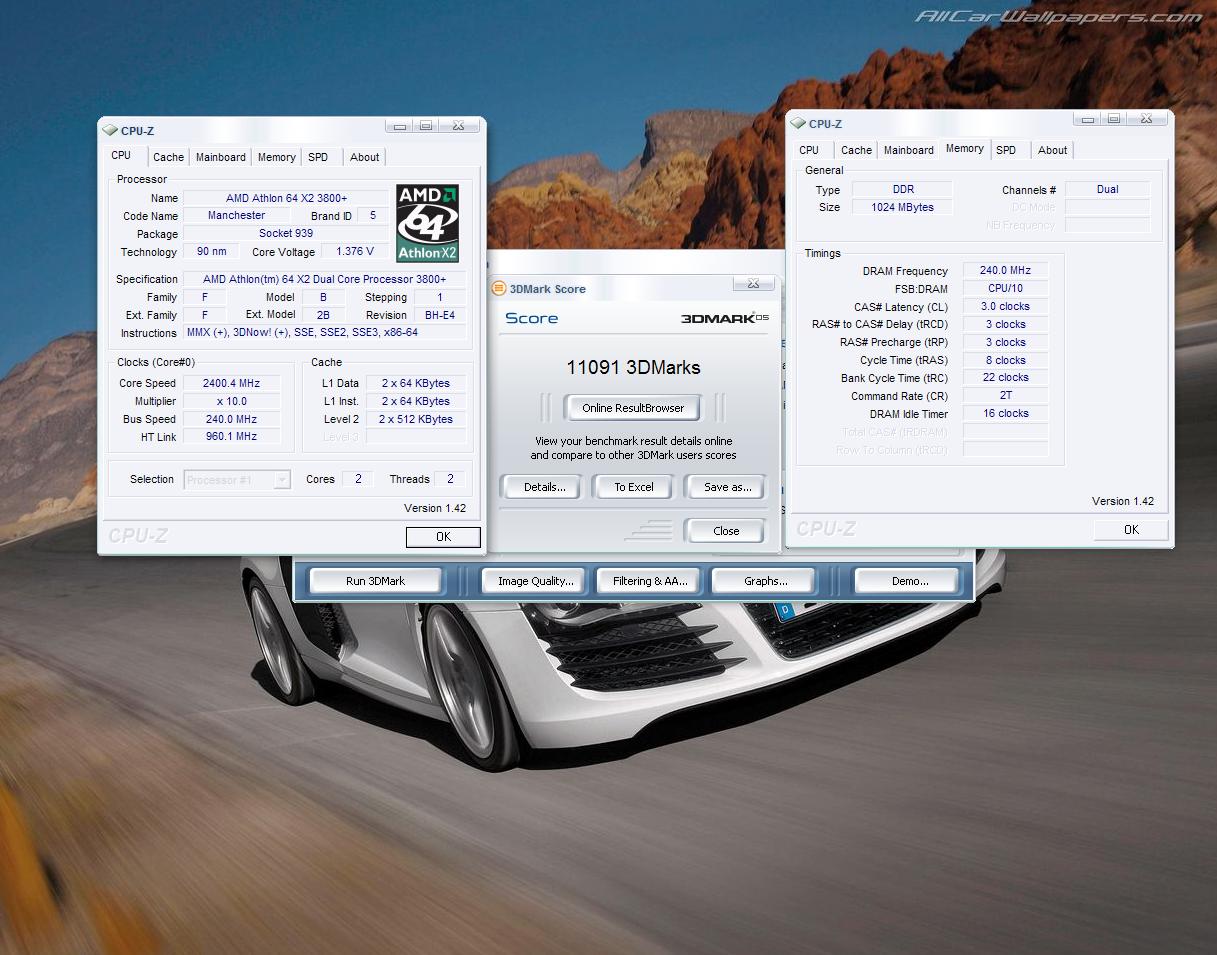Click the AMD Athlon 64 X2 logo

[x=427, y=223]
